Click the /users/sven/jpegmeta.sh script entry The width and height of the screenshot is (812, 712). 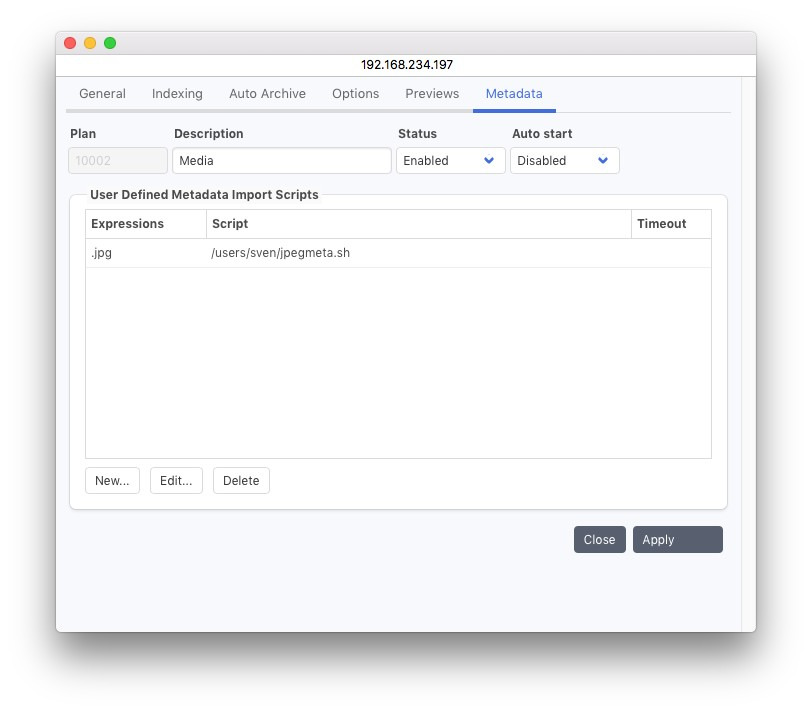pyautogui.click(x=281, y=253)
